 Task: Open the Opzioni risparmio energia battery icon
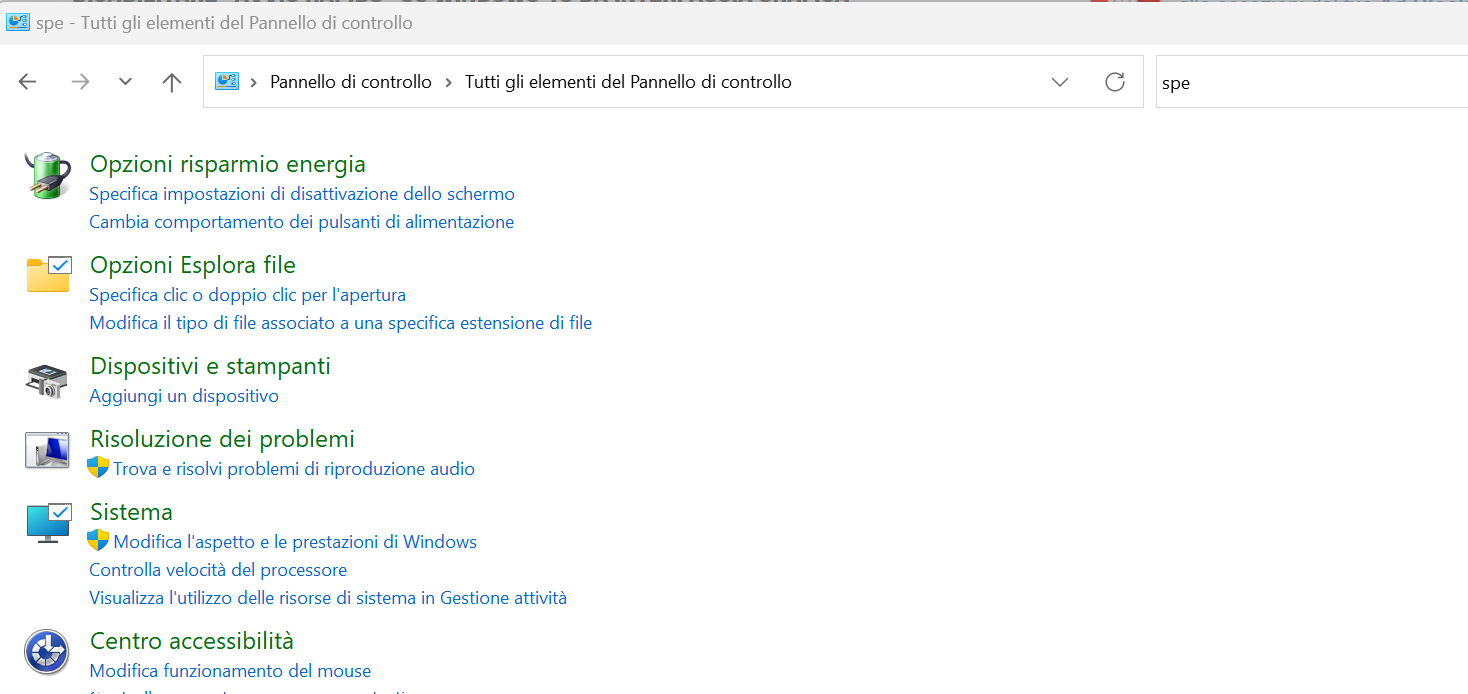[47, 176]
